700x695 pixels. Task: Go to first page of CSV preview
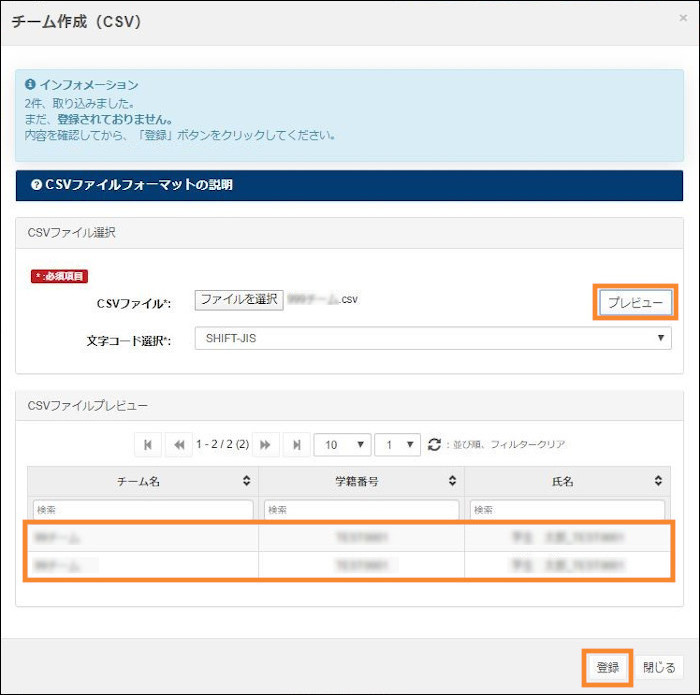(x=148, y=444)
